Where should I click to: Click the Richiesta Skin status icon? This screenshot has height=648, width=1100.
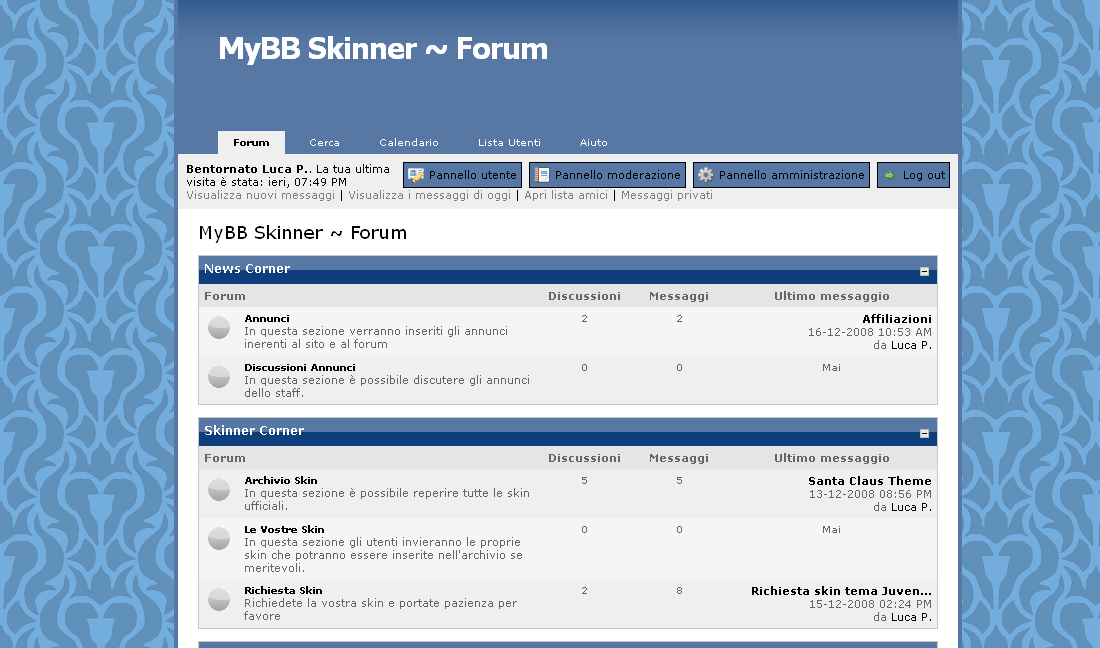(x=219, y=600)
